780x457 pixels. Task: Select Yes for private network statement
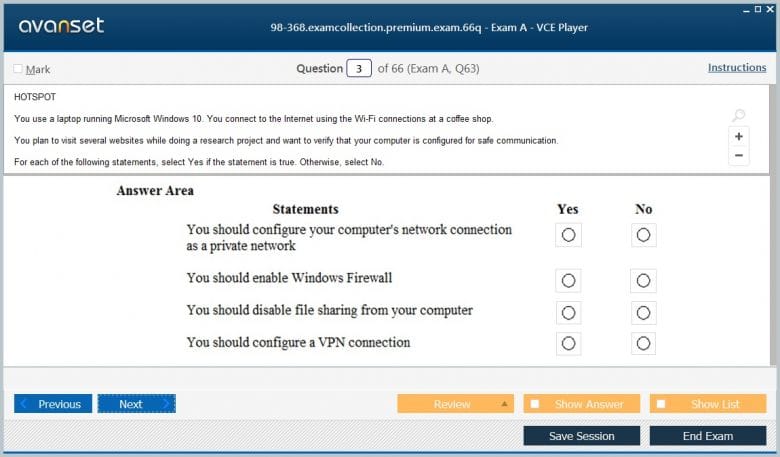pos(568,235)
